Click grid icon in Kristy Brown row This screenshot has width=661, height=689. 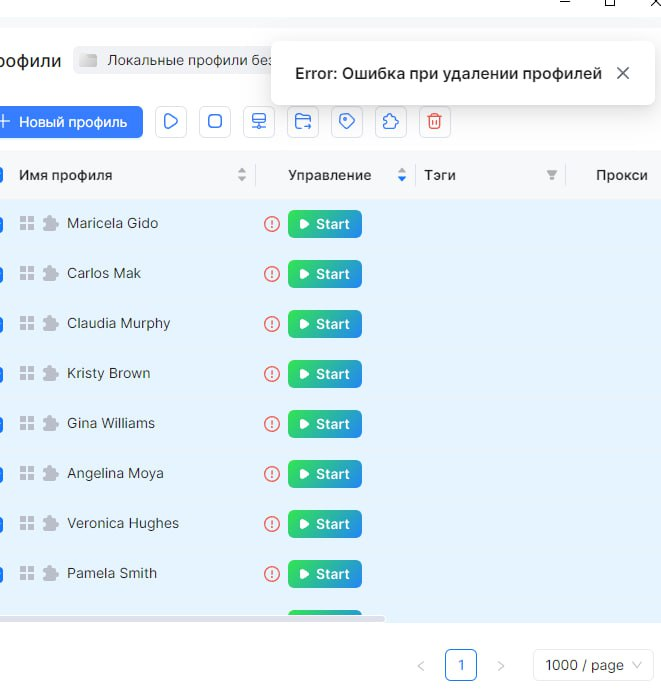[x=27, y=373]
